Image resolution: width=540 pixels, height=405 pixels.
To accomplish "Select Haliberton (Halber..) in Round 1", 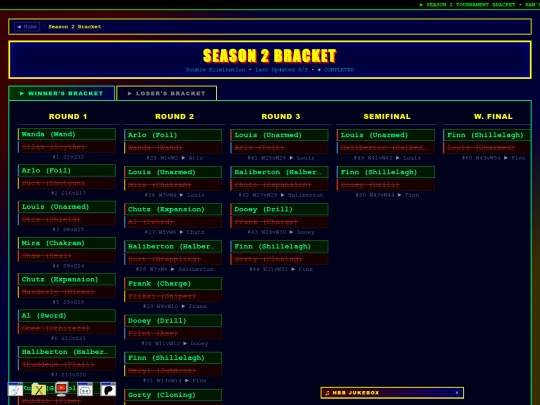I will click(67, 352).
